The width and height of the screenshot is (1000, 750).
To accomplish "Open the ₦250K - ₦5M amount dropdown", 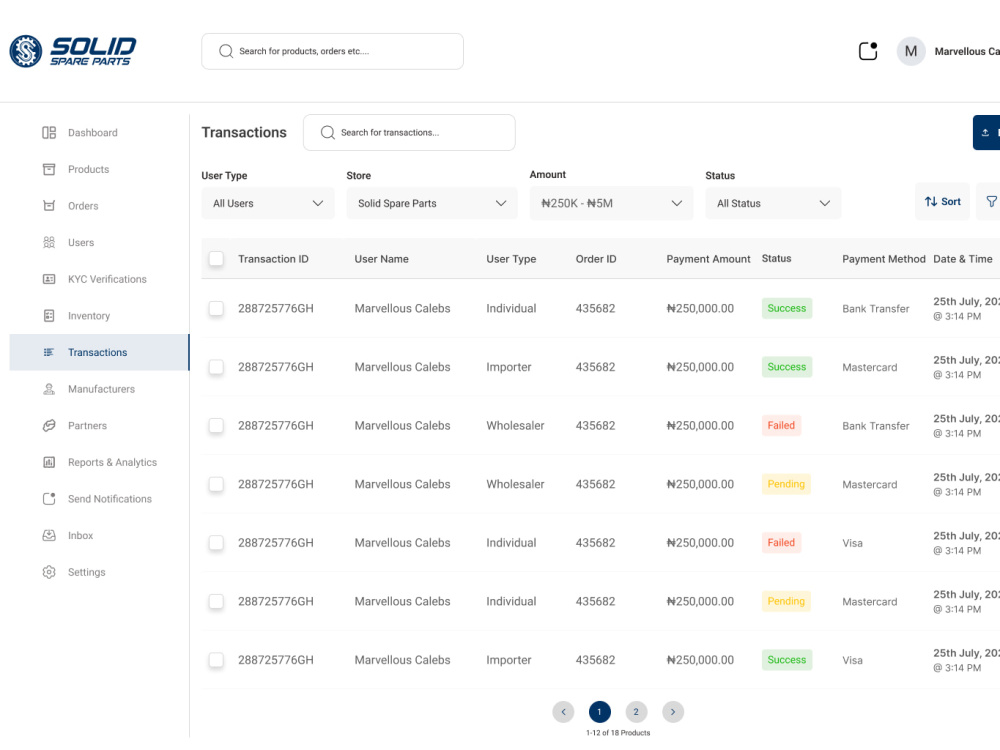I will coord(611,203).
